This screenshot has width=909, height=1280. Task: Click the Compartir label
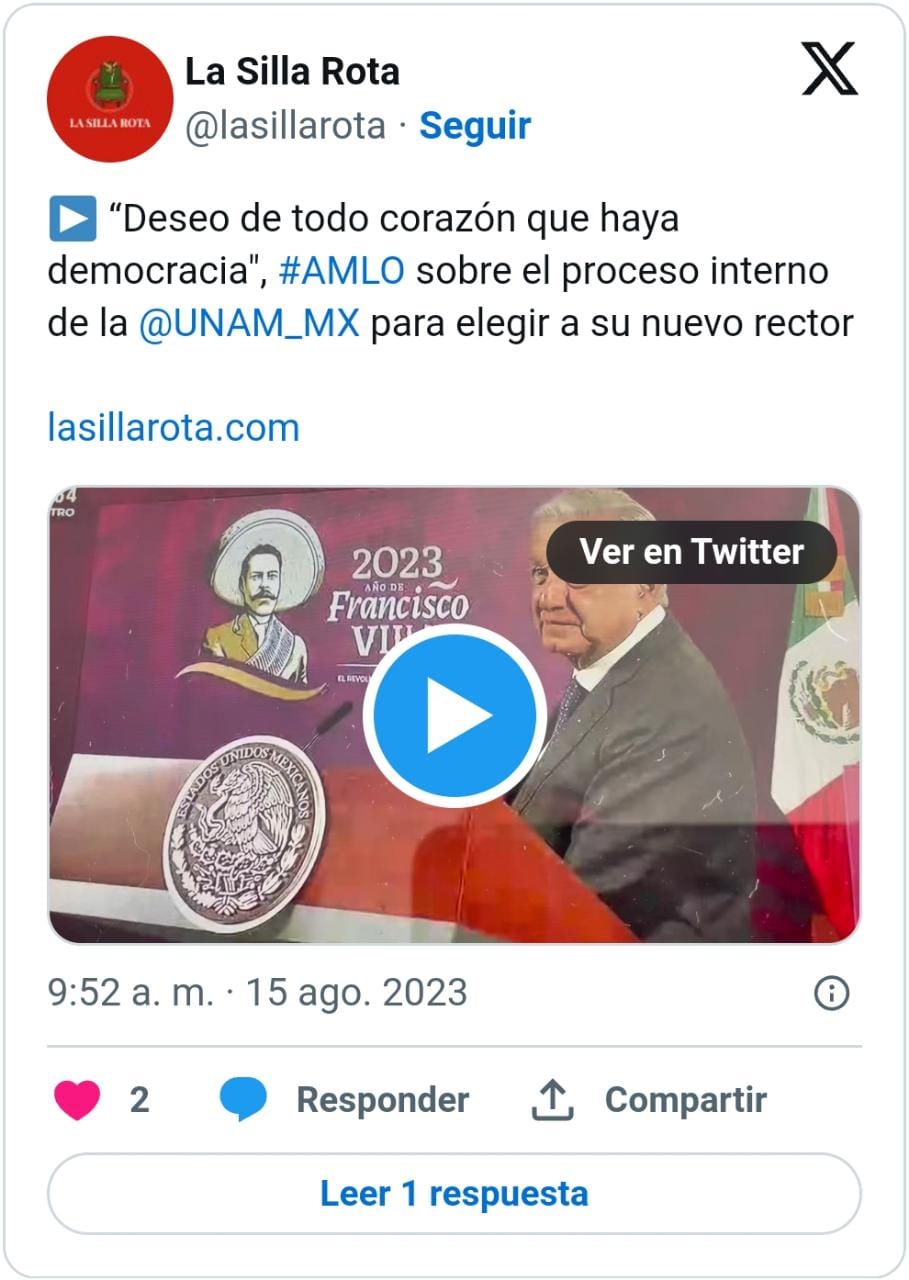[x=686, y=1100]
